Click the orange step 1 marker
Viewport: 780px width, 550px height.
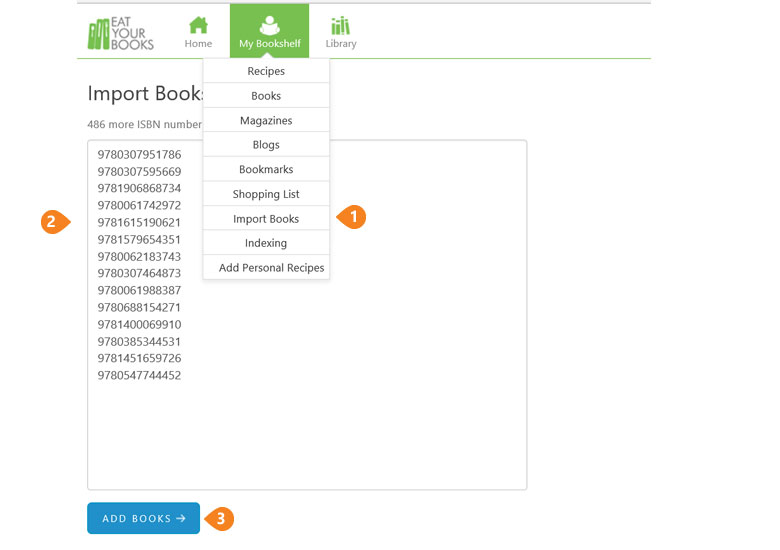click(353, 218)
